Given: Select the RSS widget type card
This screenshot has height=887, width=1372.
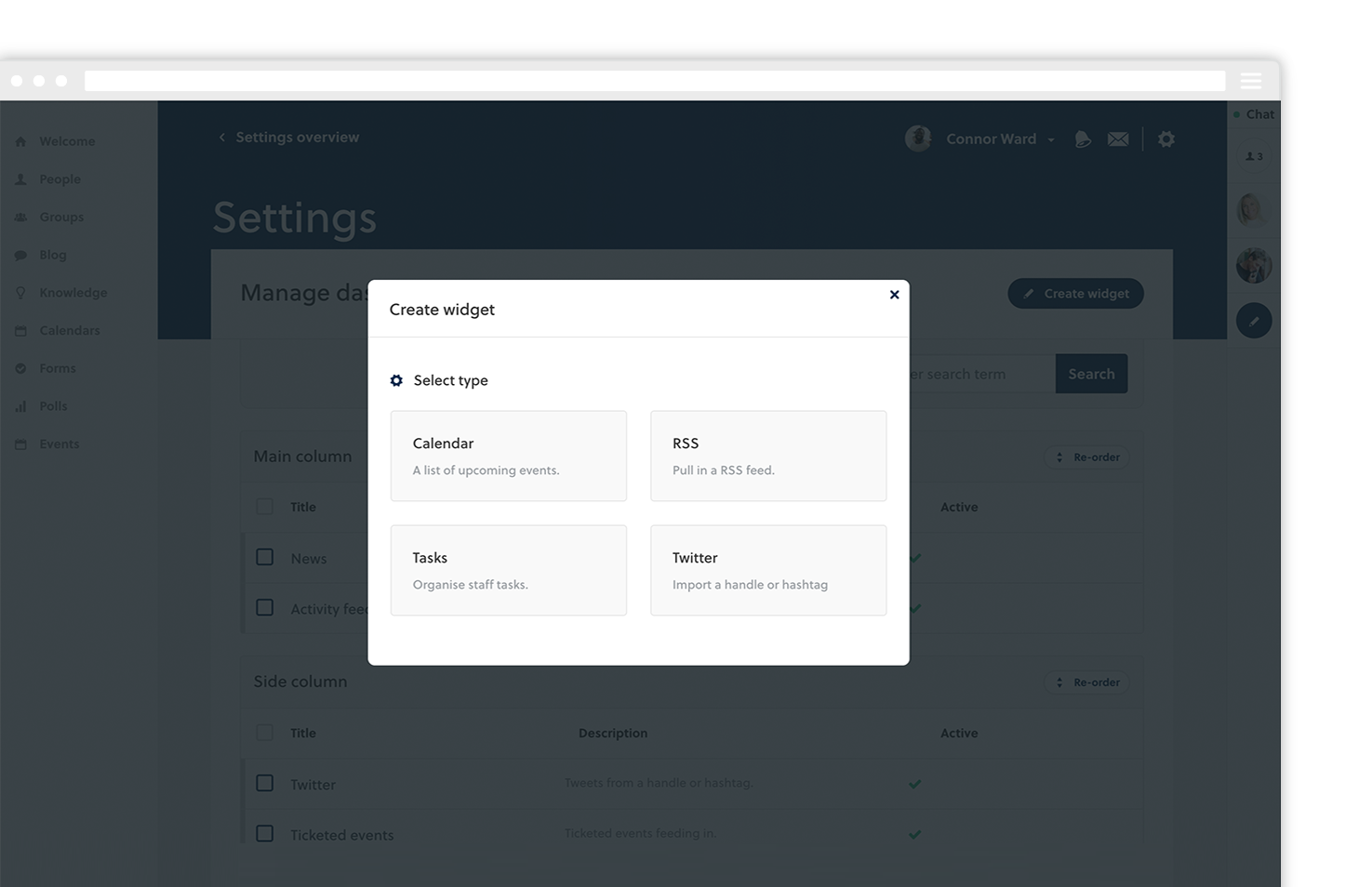Looking at the screenshot, I should click(767, 456).
